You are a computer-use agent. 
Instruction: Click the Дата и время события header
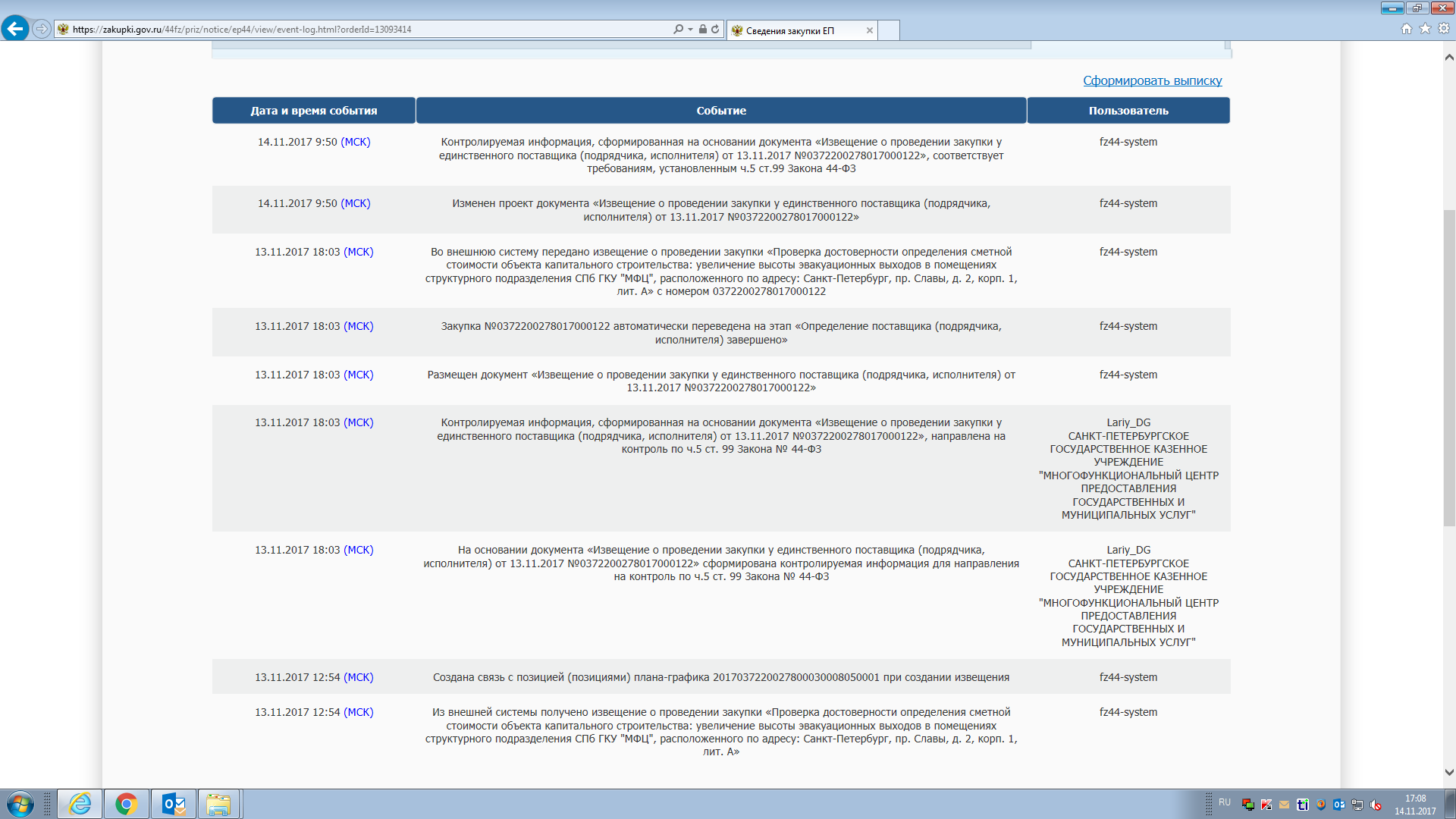313,111
